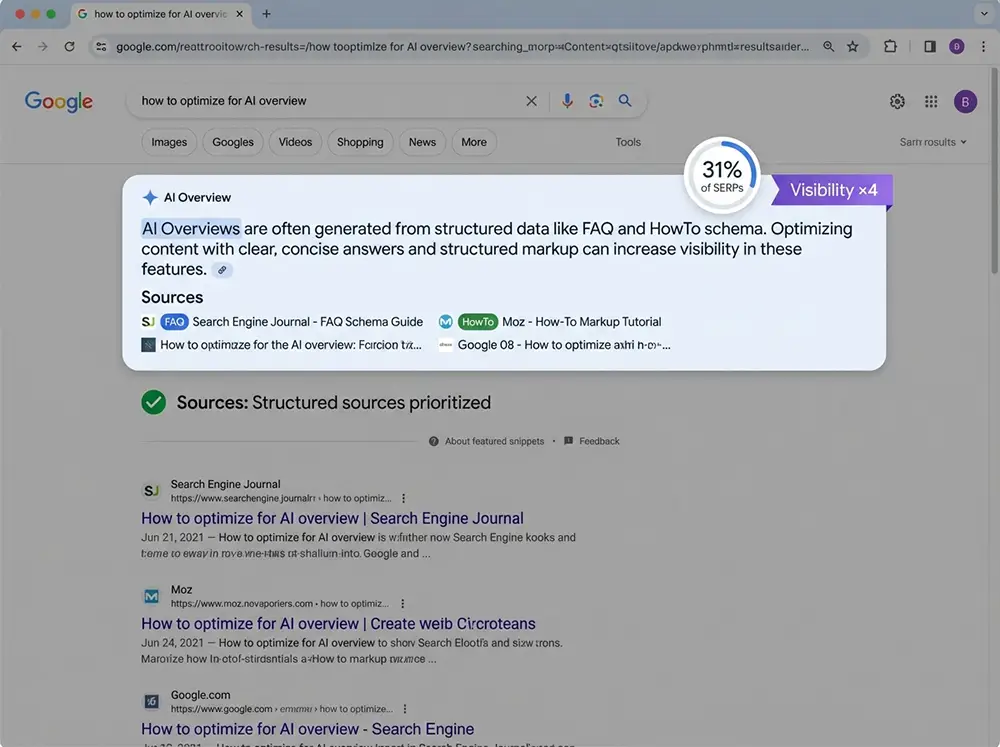Screen dimensions: 1000x747
Task: Click the link icon after AI Overview text
Action: [222, 270]
